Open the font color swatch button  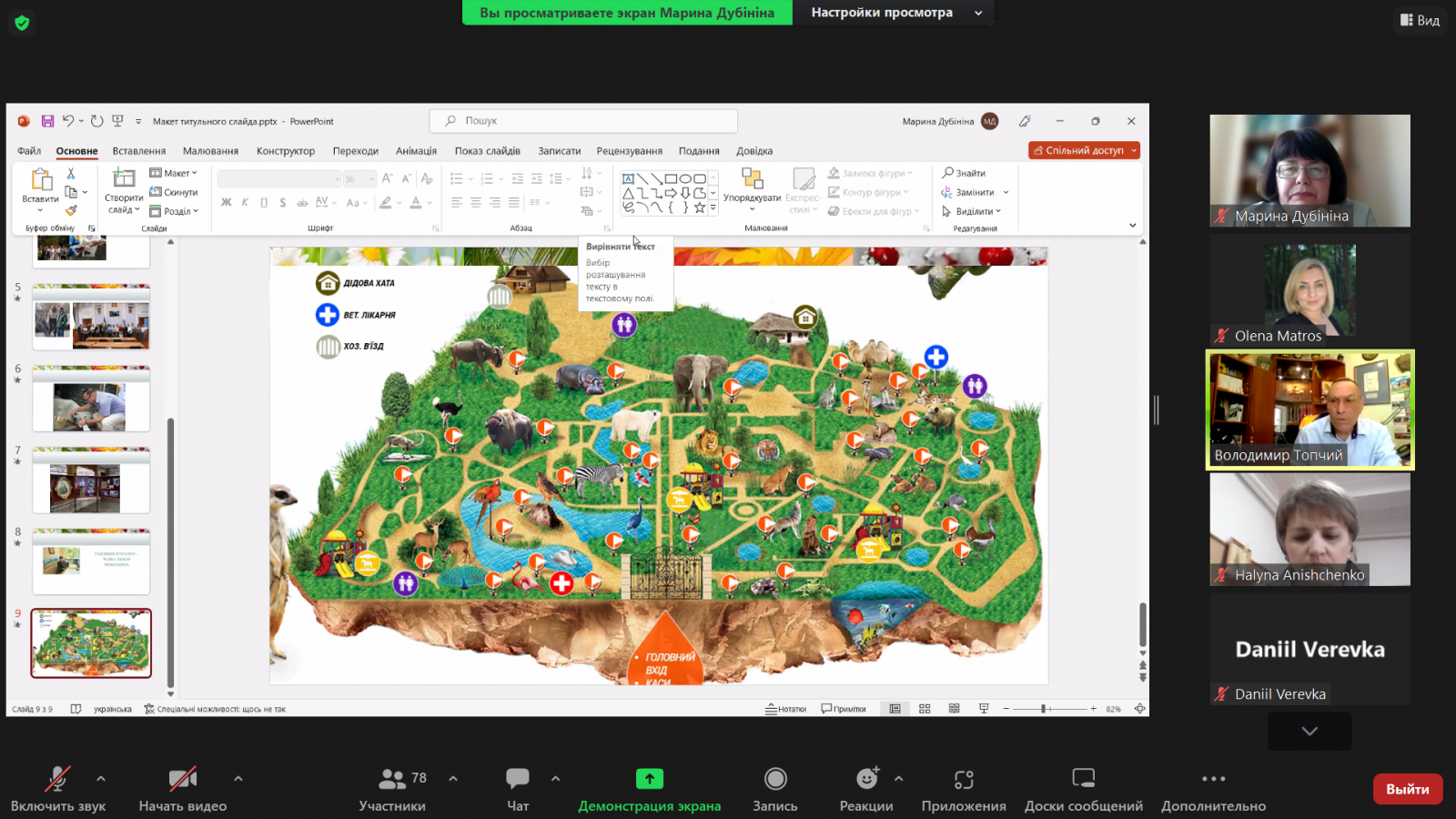click(416, 203)
